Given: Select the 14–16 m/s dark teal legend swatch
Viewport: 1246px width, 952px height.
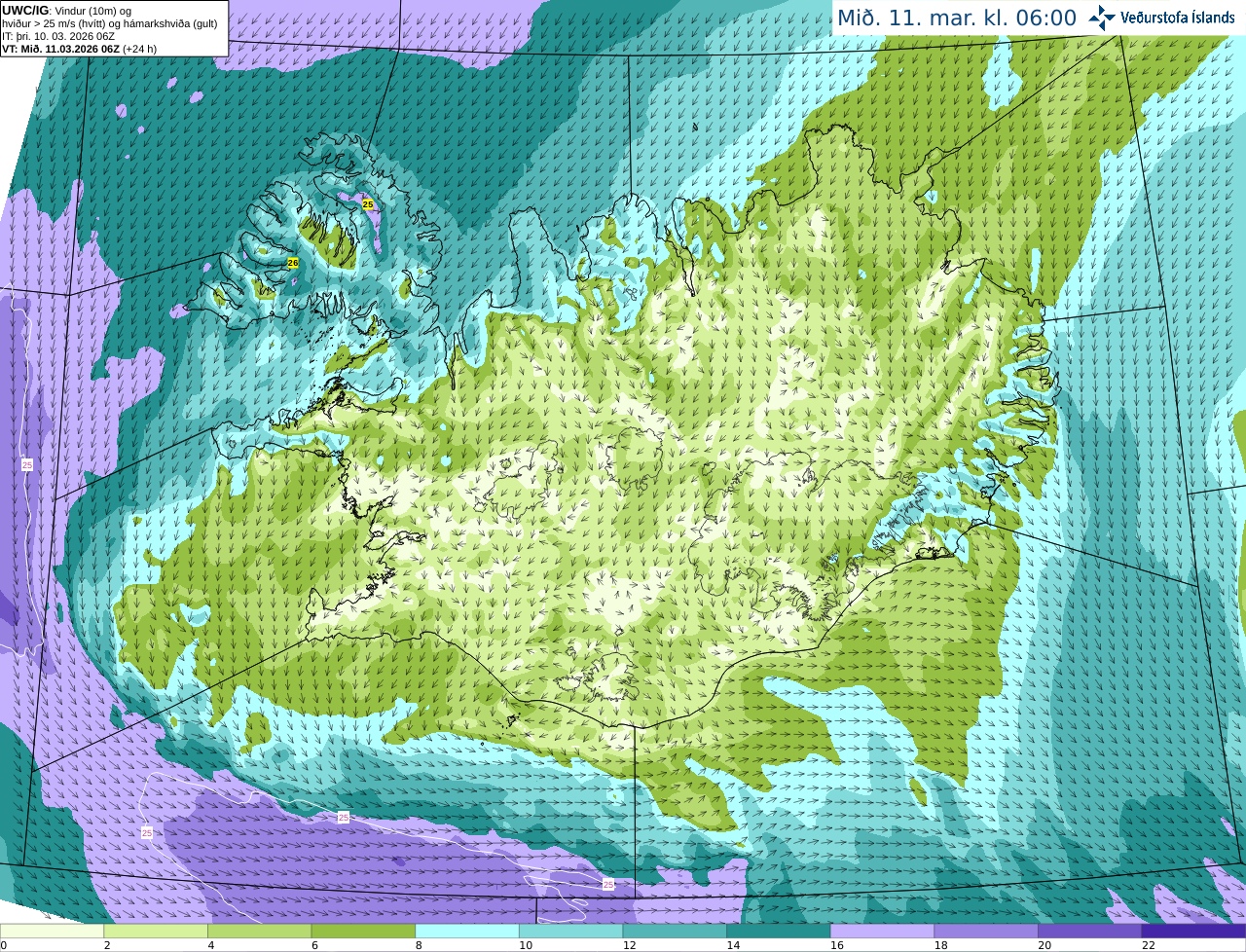Looking at the screenshot, I should (779, 931).
